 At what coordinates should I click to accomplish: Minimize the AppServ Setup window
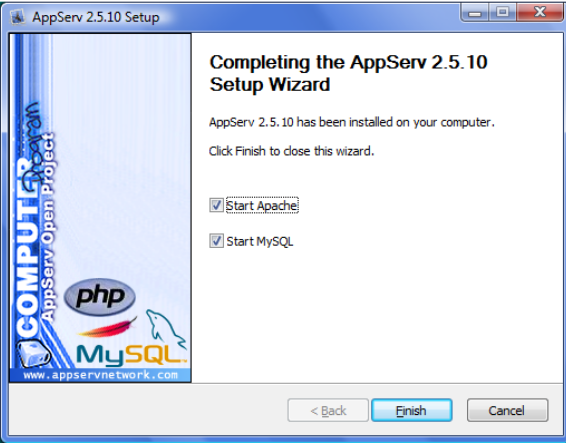point(475,13)
